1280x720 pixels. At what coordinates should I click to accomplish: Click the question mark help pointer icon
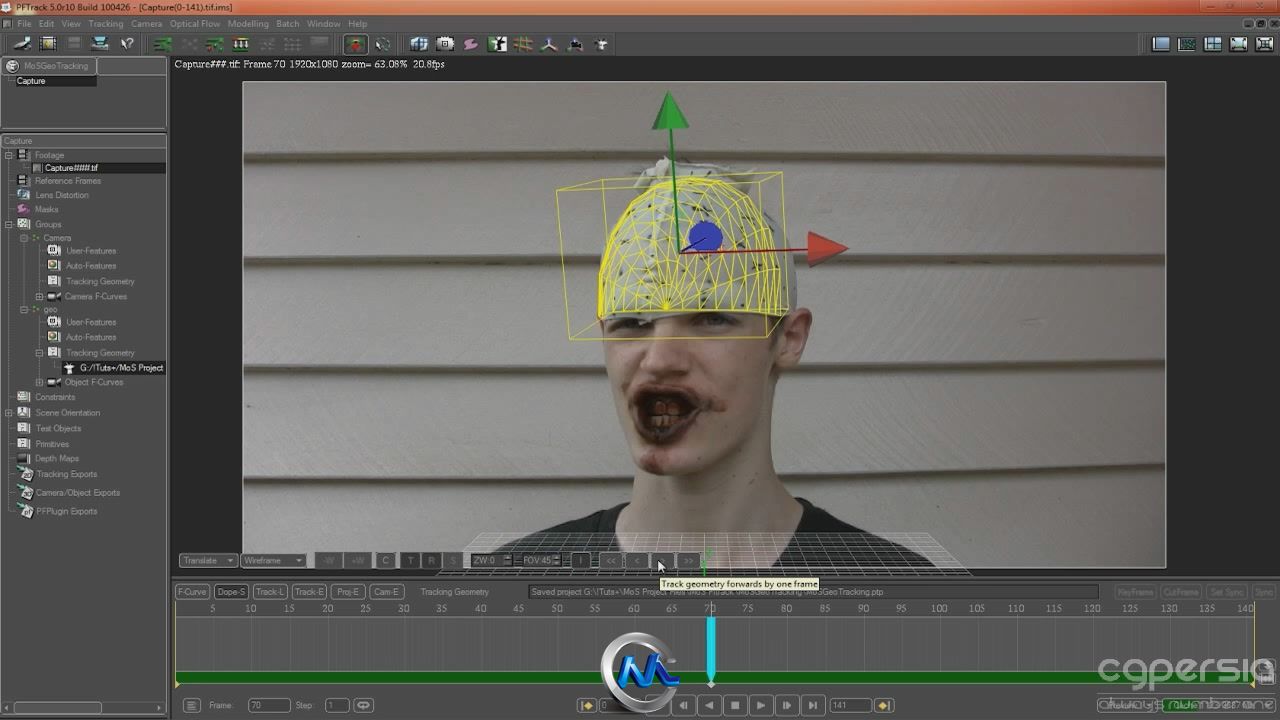127,44
